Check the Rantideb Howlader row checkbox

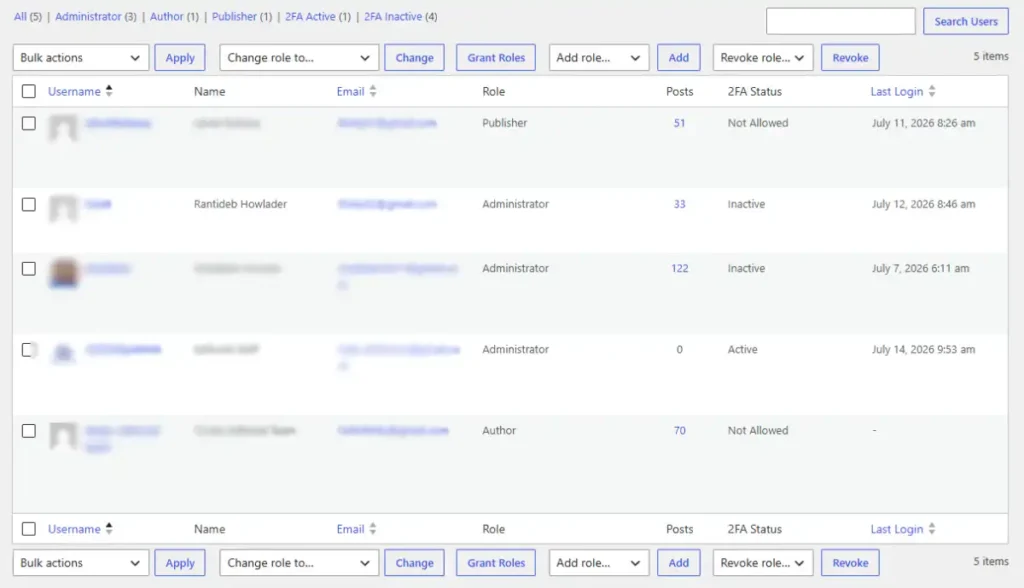pos(29,204)
